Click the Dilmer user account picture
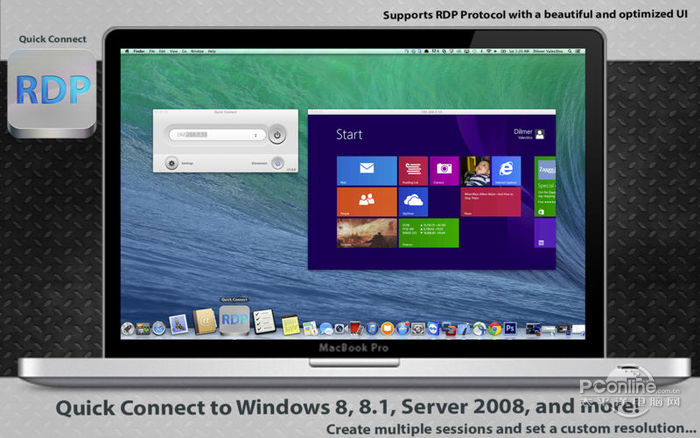Viewport: 700px width, 438px height. pyautogui.click(x=540, y=134)
